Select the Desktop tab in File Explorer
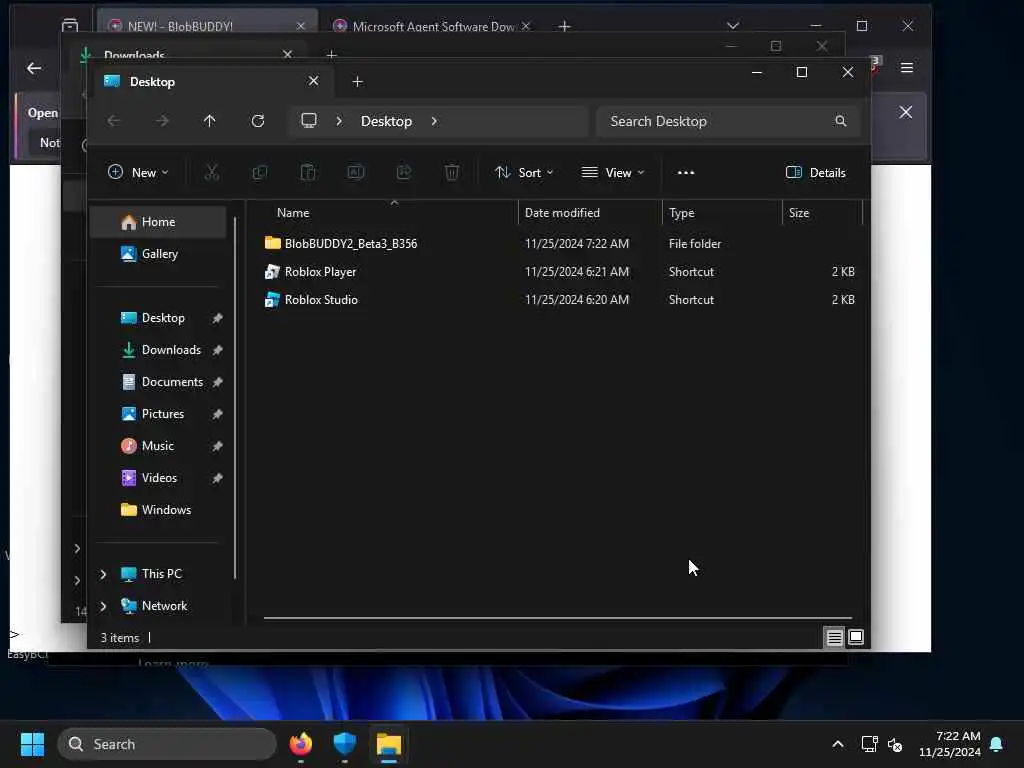This screenshot has width=1024, height=768. (x=212, y=82)
